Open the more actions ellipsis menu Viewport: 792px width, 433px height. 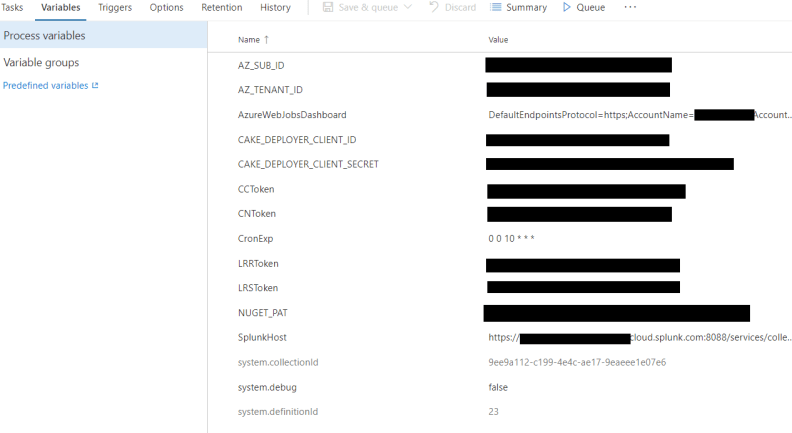click(630, 7)
